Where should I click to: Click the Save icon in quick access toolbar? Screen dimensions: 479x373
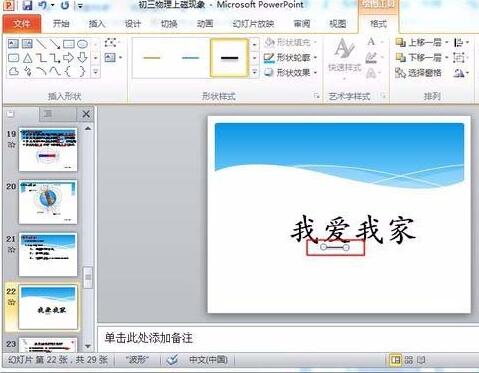point(27,5)
